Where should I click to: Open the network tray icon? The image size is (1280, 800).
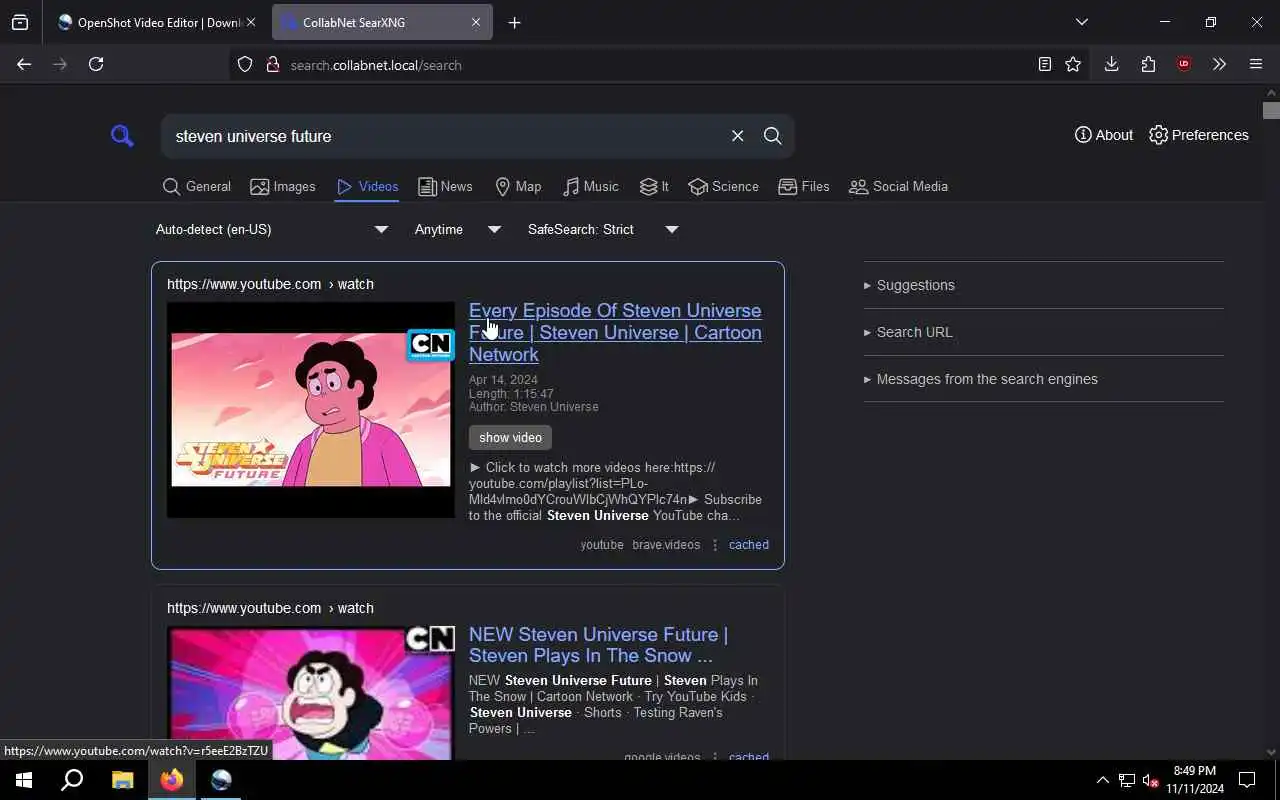pos(1126,780)
